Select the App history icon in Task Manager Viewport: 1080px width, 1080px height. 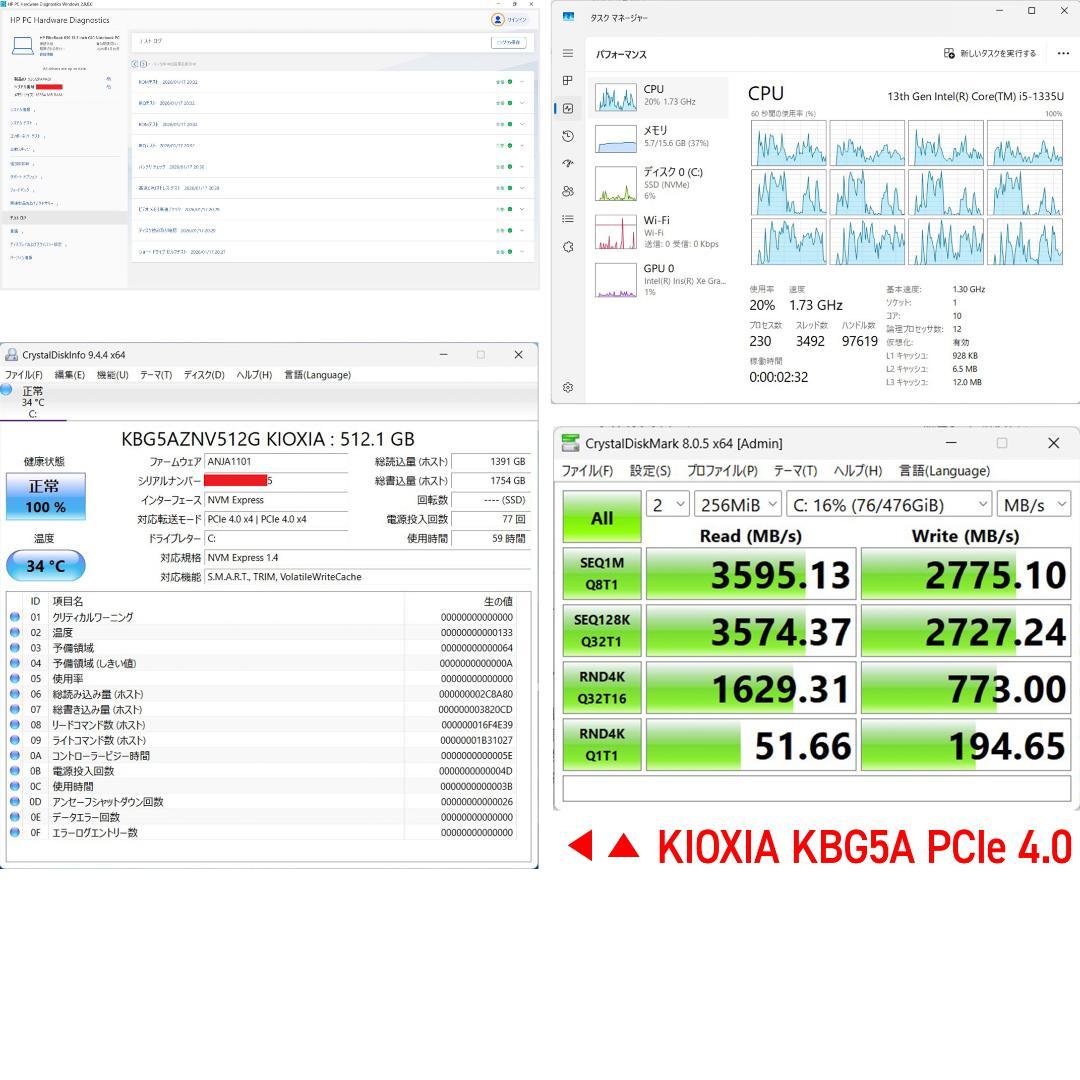click(568, 136)
